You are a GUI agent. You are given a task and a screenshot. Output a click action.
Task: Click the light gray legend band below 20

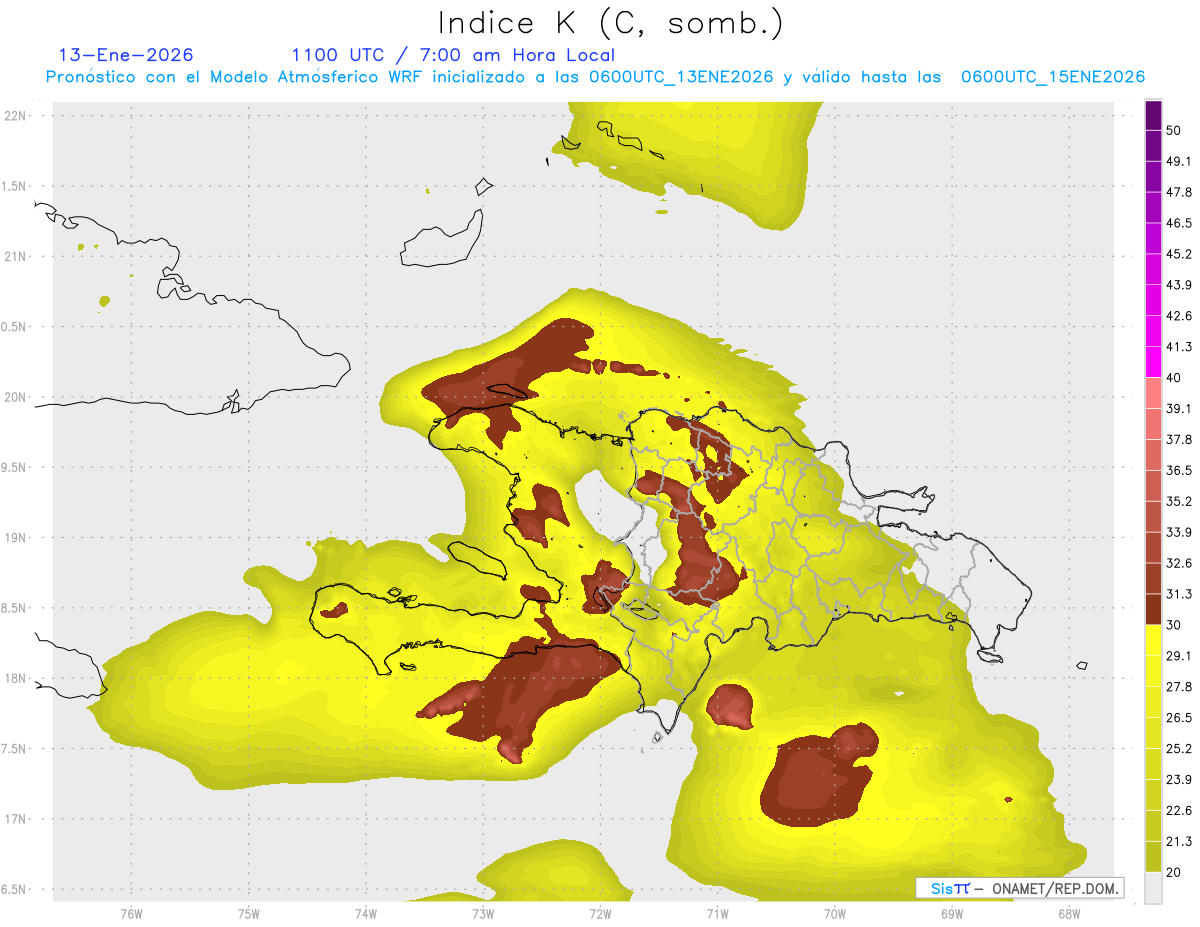(x=1154, y=887)
